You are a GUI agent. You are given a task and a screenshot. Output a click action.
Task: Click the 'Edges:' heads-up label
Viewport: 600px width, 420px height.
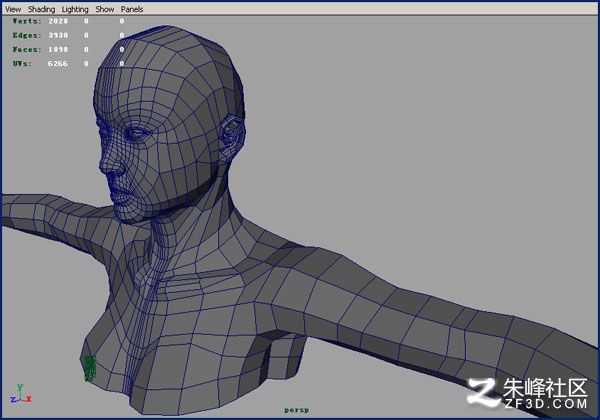tap(26, 35)
